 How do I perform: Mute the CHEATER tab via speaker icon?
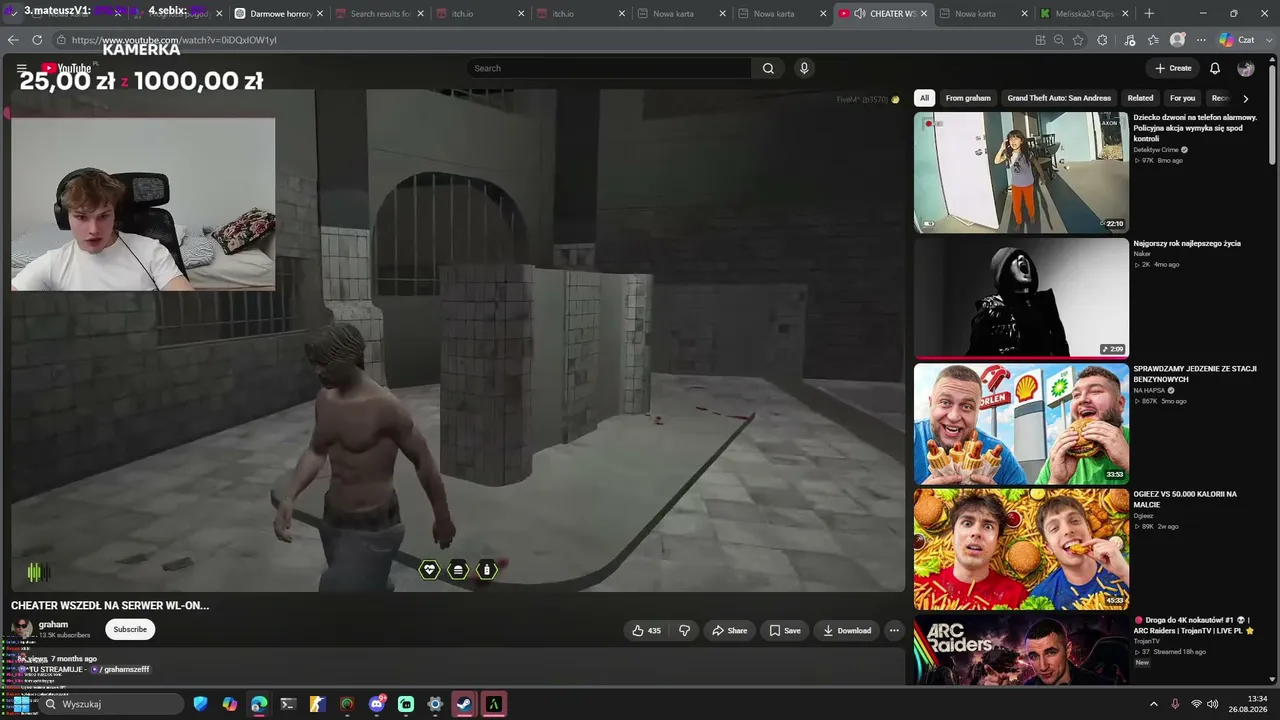coord(859,14)
